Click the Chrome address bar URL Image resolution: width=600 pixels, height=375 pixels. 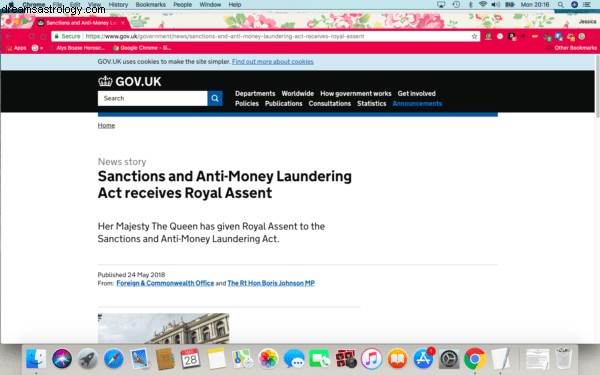(225, 36)
